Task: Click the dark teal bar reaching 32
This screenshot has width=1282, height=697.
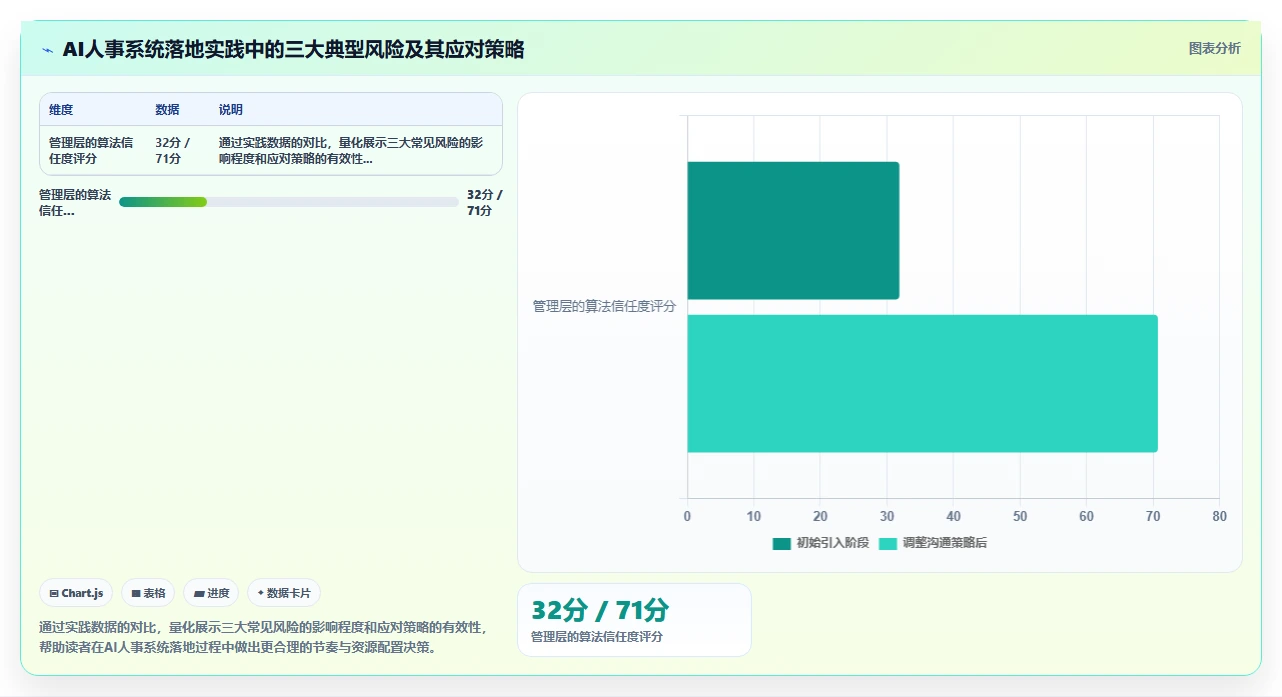Action: coord(793,230)
